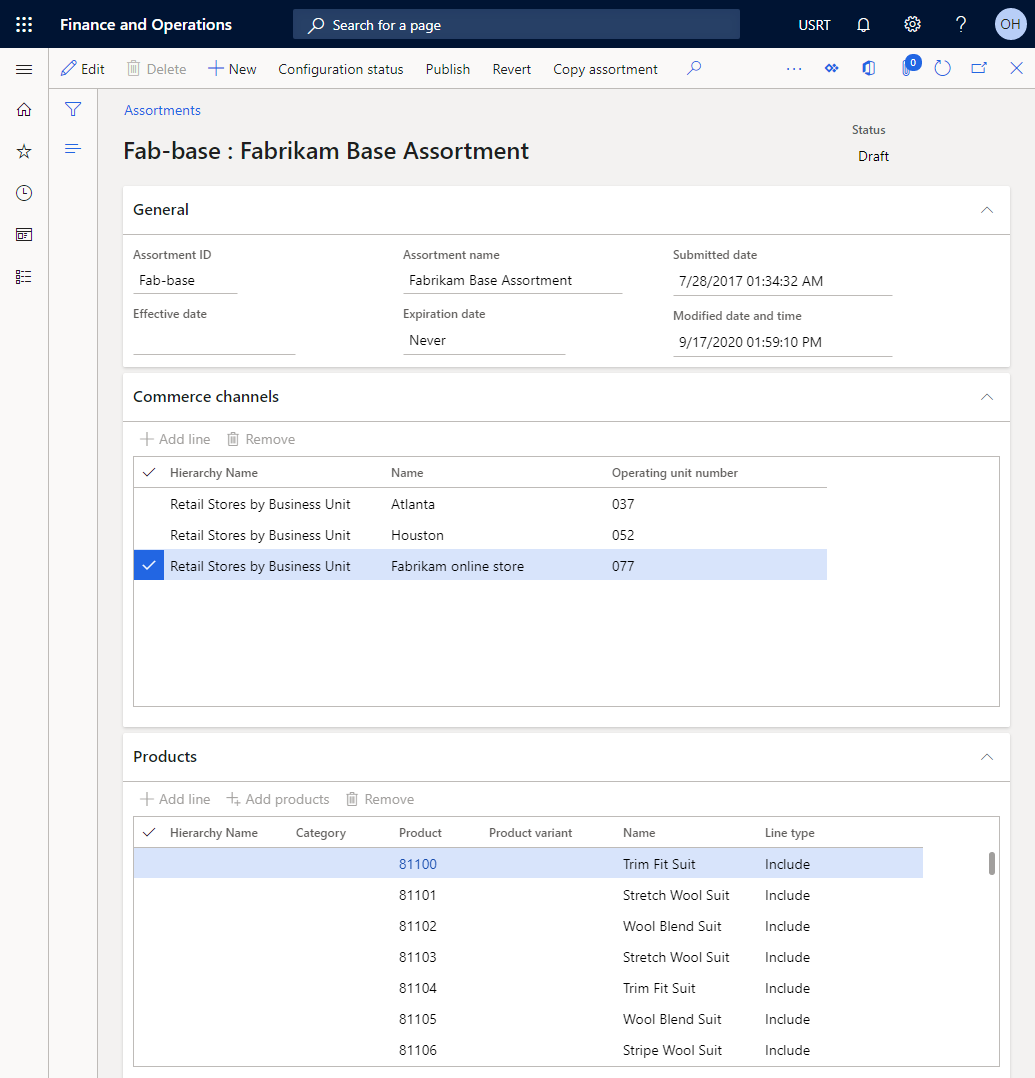Click Revert in the action pane
This screenshot has width=1035, height=1078.
pos(512,69)
